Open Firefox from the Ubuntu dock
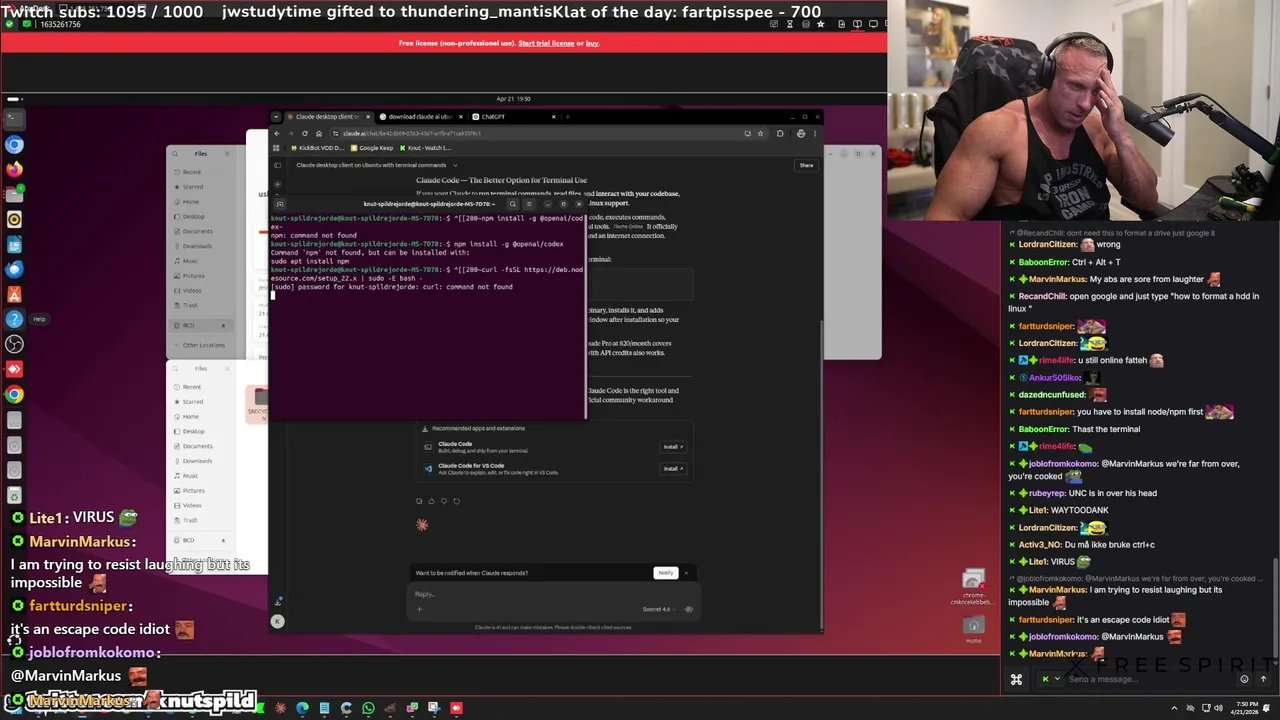This screenshot has height=720, width=1280. tap(14, 170)
